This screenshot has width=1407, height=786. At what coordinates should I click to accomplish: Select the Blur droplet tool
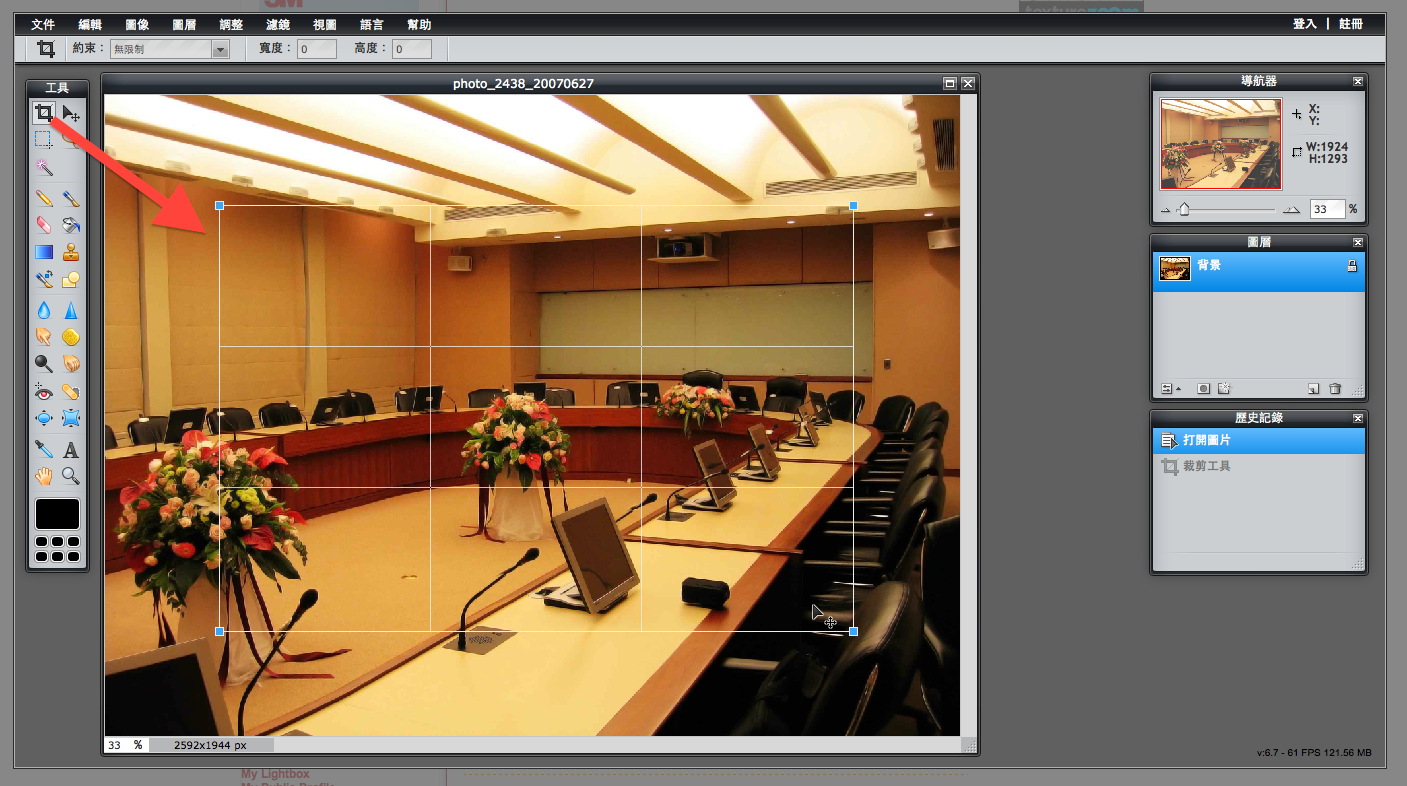coord(44,310)
